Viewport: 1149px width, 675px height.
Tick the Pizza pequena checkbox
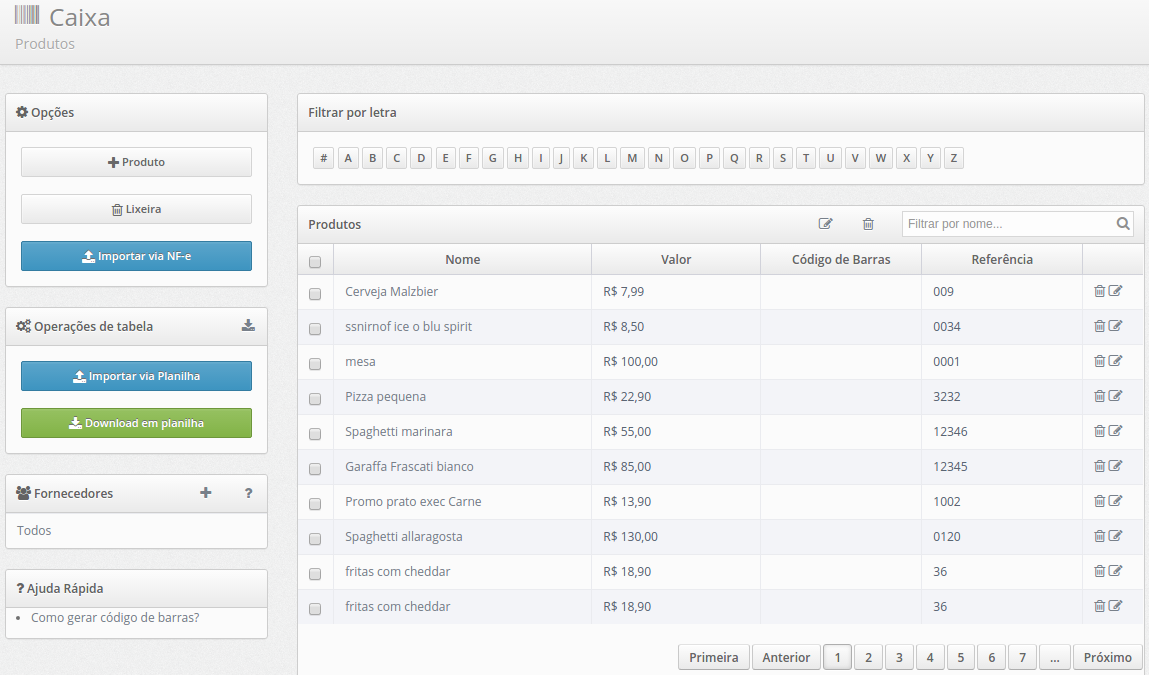click(x=315, y=399)
